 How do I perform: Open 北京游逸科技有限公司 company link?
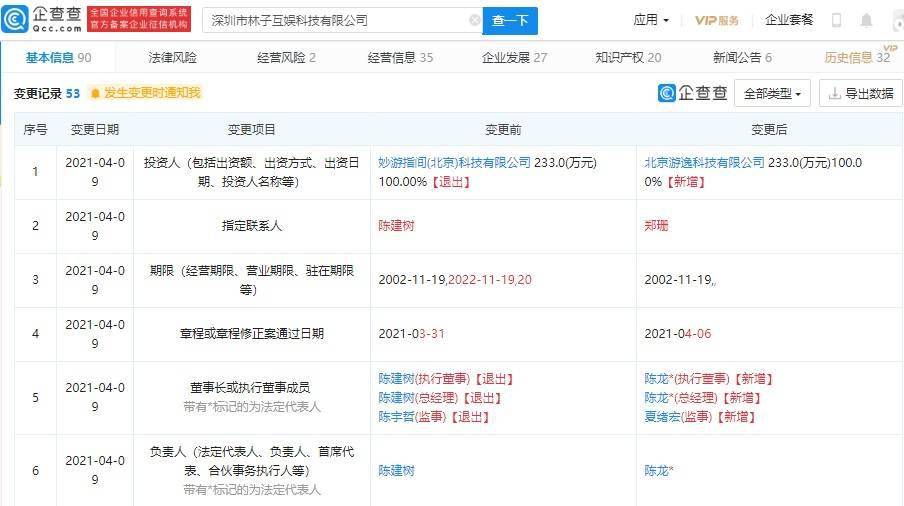tap(705, 163)
